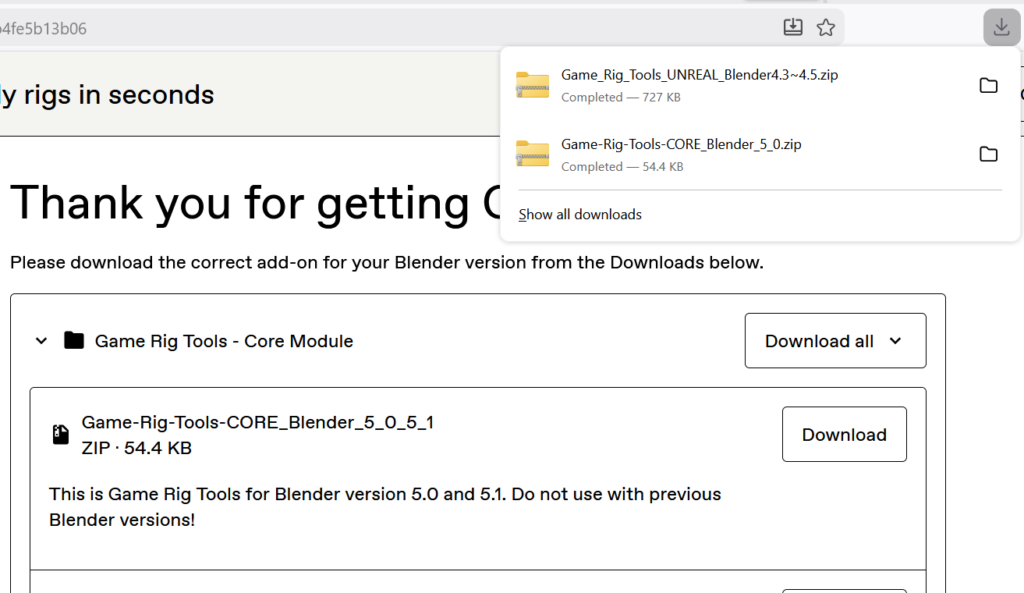
Task: Show Game_Rig_Tools_UNREAL zip in folder
Action: (988, 85)
